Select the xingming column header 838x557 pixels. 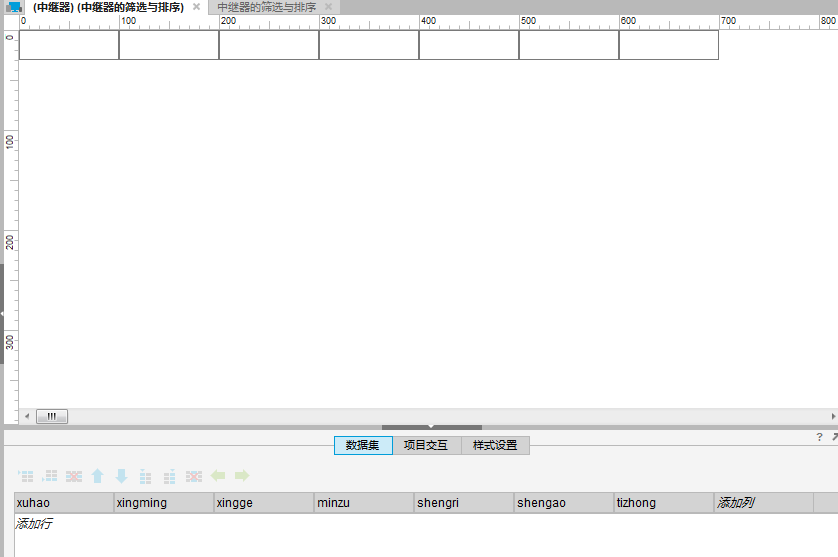point(164,502)
